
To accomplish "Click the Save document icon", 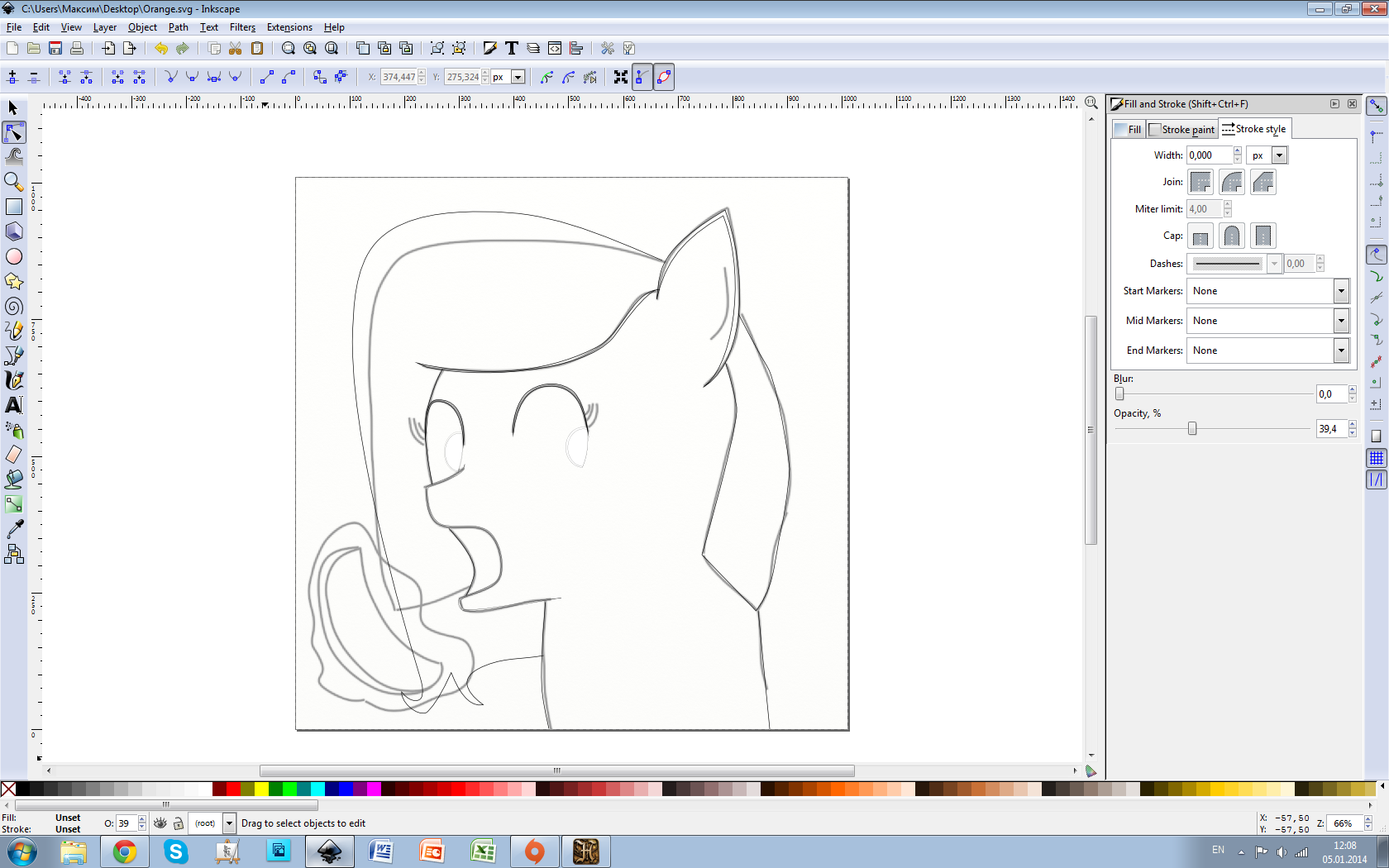I will pos(55,48).
